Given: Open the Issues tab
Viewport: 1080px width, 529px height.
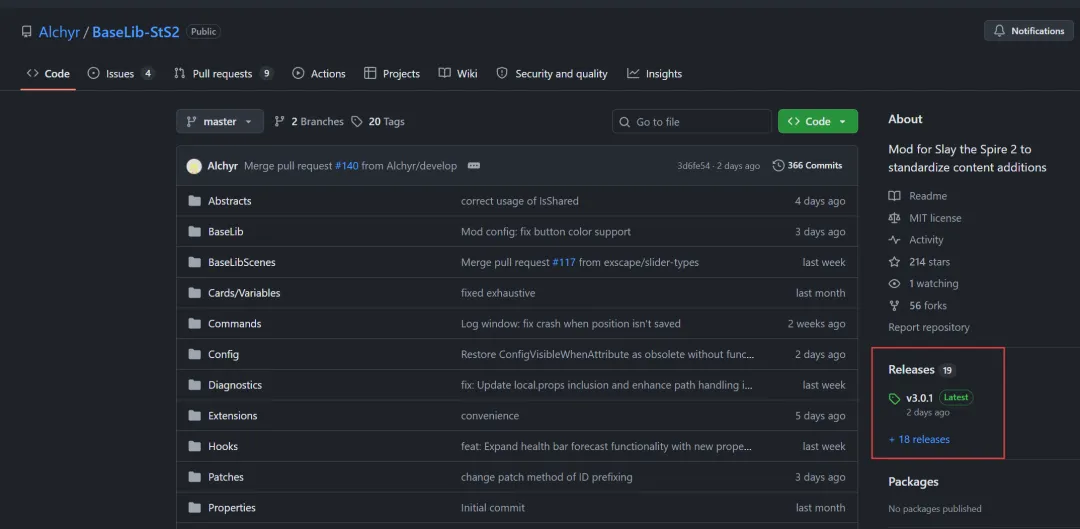Looking at the screenshot, I should 121,74.
